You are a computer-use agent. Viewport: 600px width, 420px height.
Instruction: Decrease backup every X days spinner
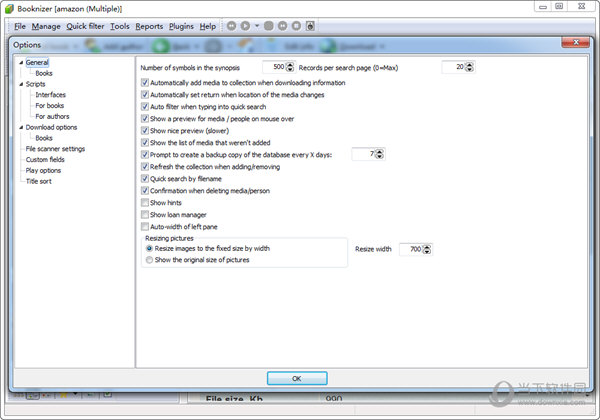tap(380, 156)
